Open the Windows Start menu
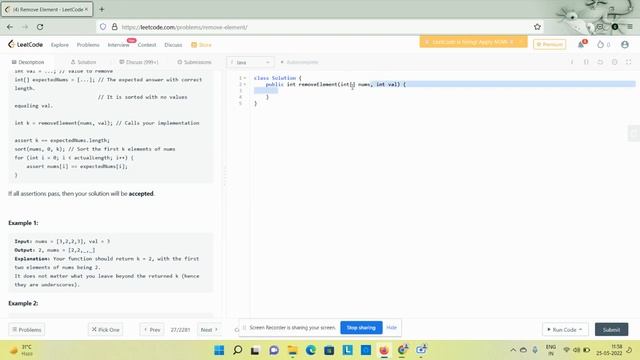The height and width of the screenshot is (360, 640). click(x=219, y=350)
